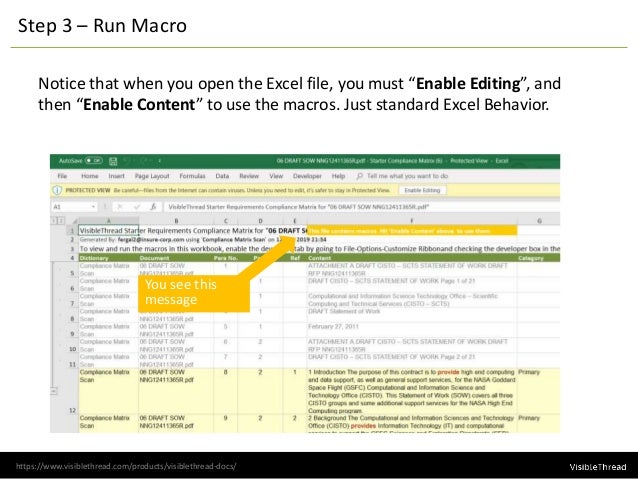Click the Content header cell
The width and height of the screenshot is (638, 479).
pos(412,258)
